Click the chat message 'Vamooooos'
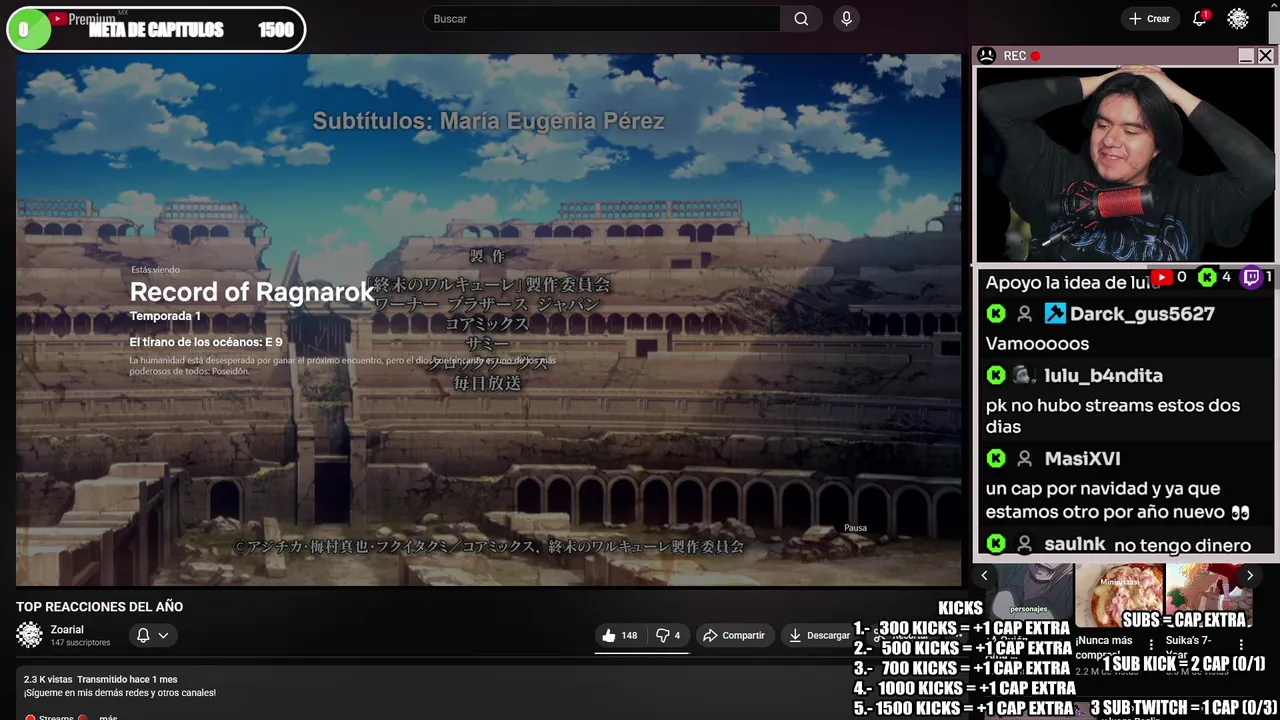 click(1037, 344)
